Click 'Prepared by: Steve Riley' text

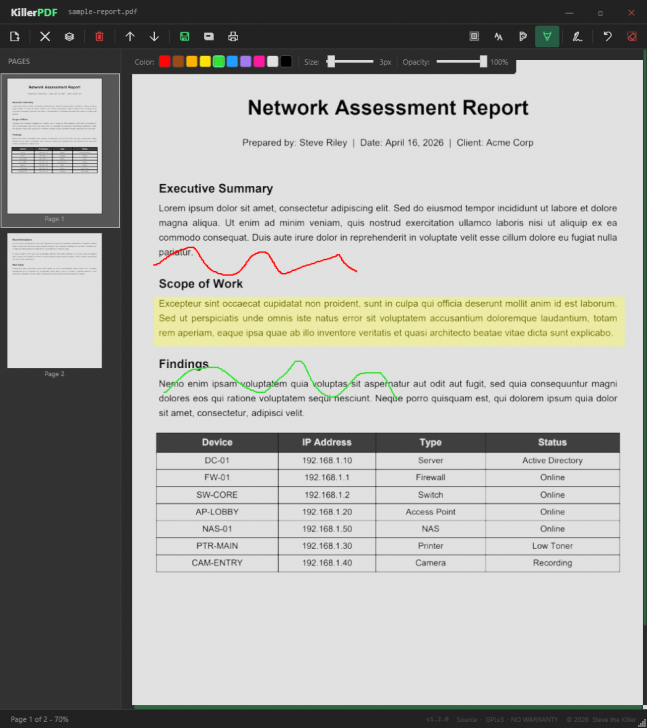pos(294,143)
